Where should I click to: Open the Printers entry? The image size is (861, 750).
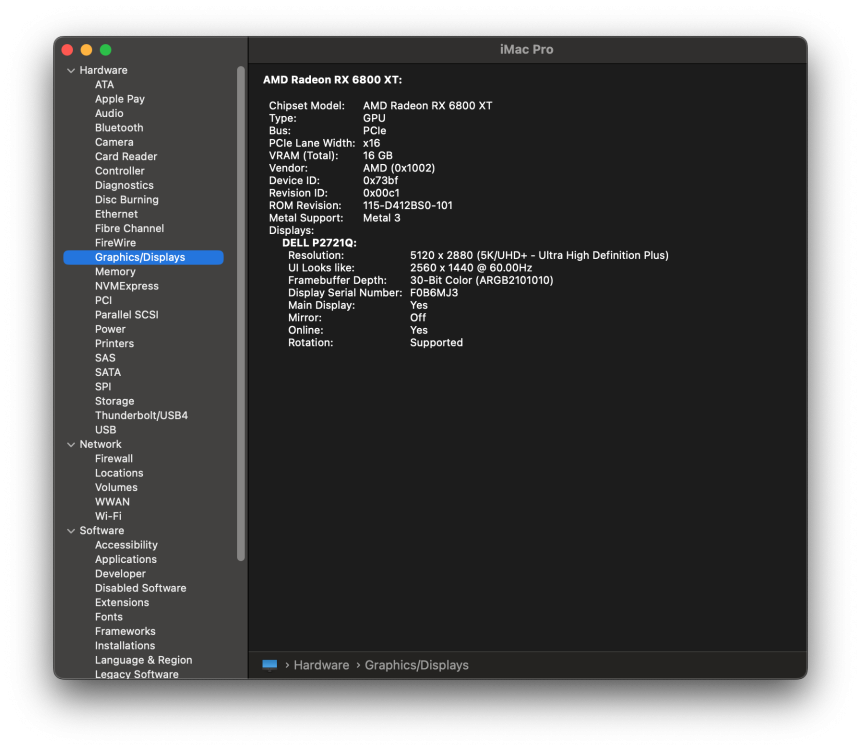pos(114,343)
